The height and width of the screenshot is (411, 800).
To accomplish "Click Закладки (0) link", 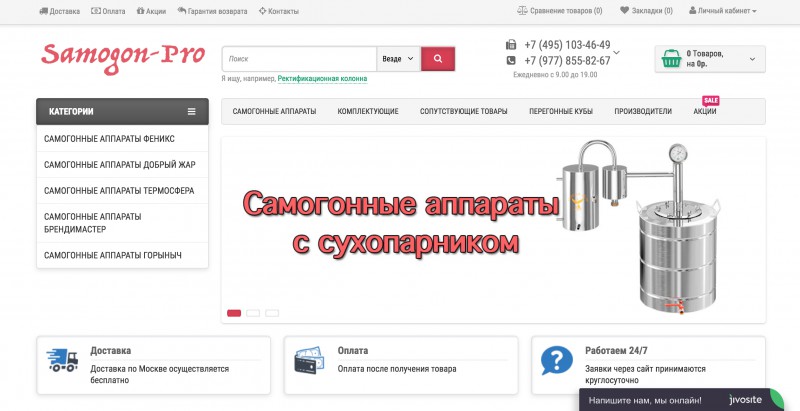I will click(652, 11).
